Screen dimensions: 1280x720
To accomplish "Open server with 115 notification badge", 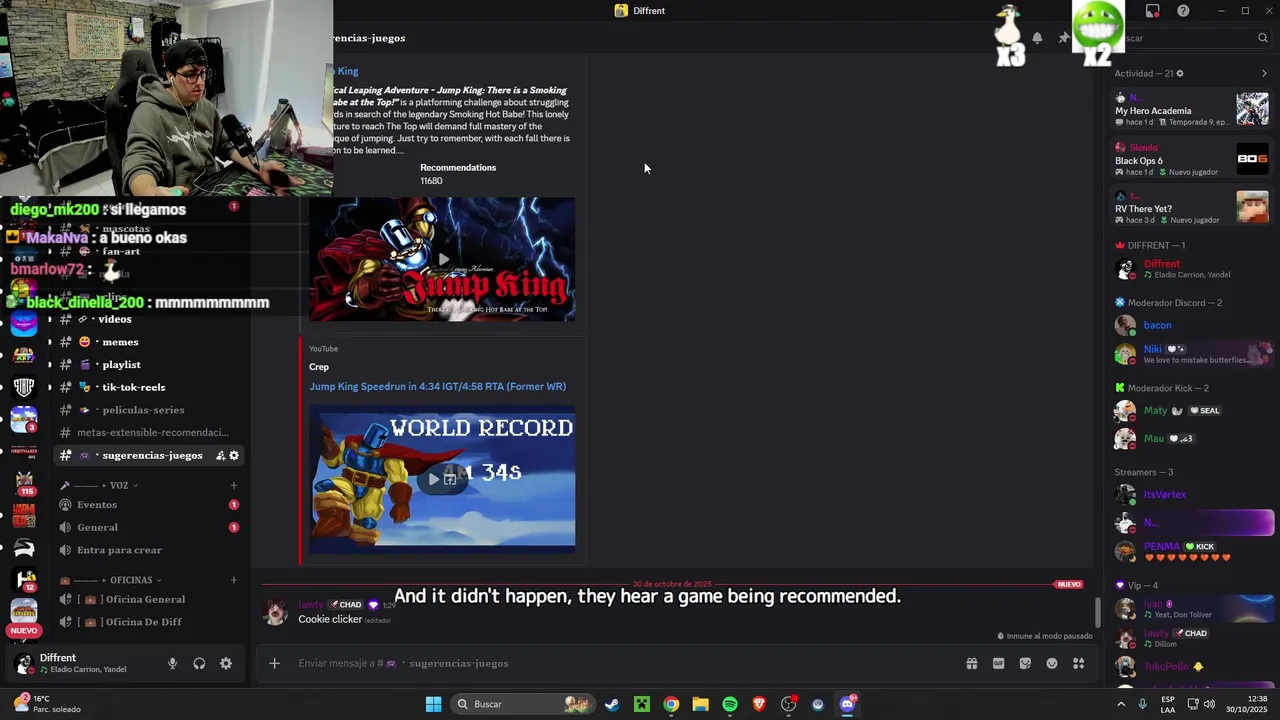I will click(x=24, y=484).
